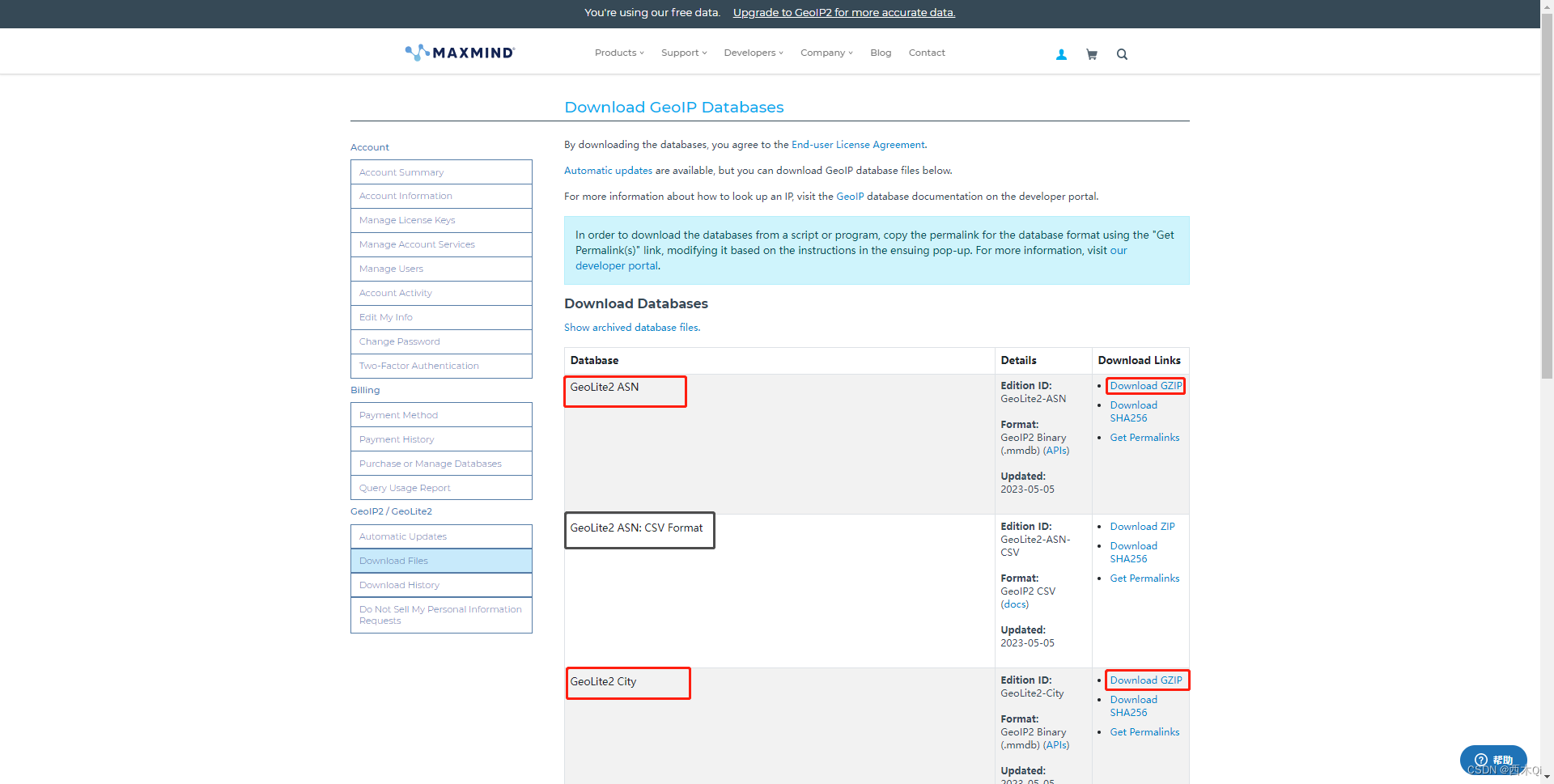This screenshot has width=1554, height=784.
Task: Download GZIP for GeoLite2 ASN
Action: [1145, 386]
